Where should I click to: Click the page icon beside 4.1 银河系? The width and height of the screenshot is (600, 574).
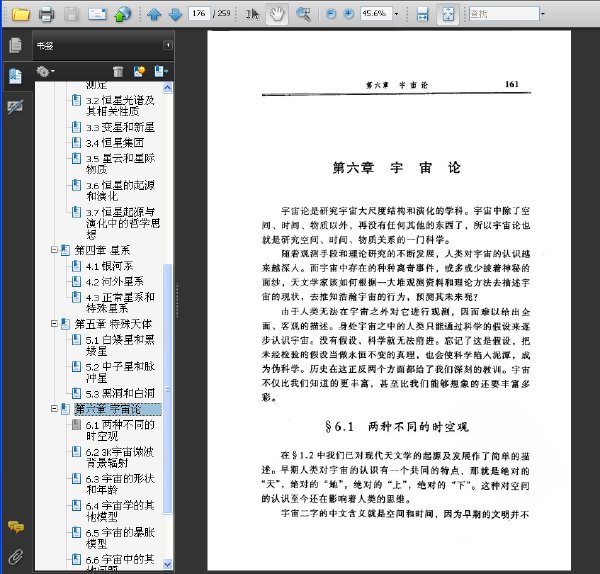(x=77, y=266)
